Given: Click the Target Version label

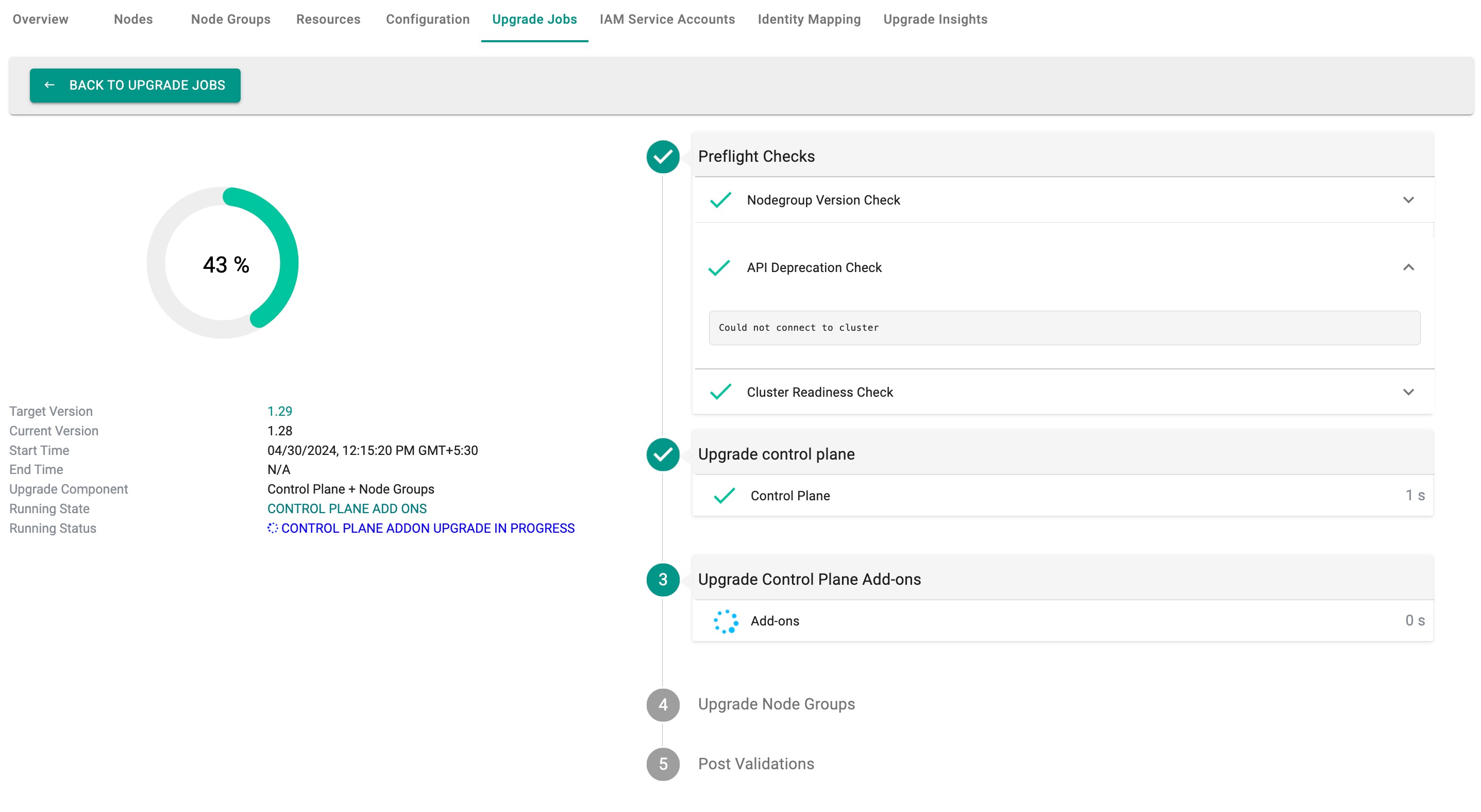Looking at the screenshot, I should click(51, 412).
